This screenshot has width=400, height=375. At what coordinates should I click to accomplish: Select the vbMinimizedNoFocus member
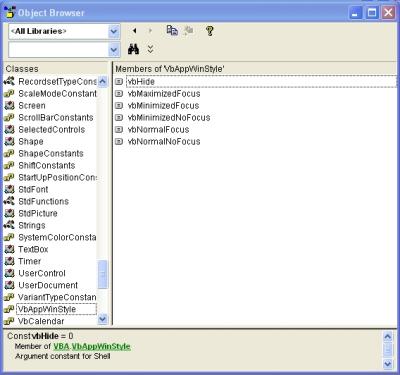click(x=169, y=118)
